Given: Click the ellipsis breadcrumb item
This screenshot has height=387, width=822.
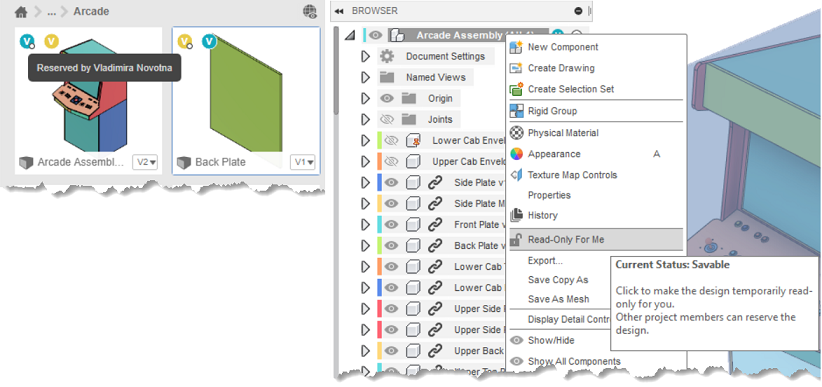Looking at the screenshot, I should [x=50, y=12].
